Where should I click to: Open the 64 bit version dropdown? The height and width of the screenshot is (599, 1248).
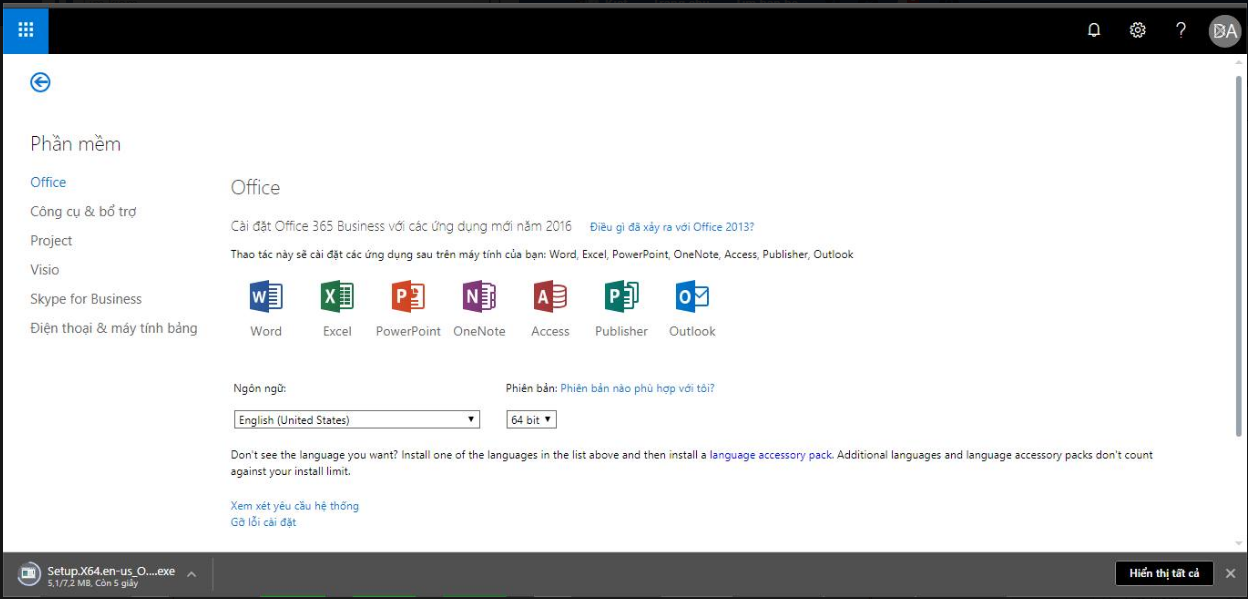click(x=532, y=420)
